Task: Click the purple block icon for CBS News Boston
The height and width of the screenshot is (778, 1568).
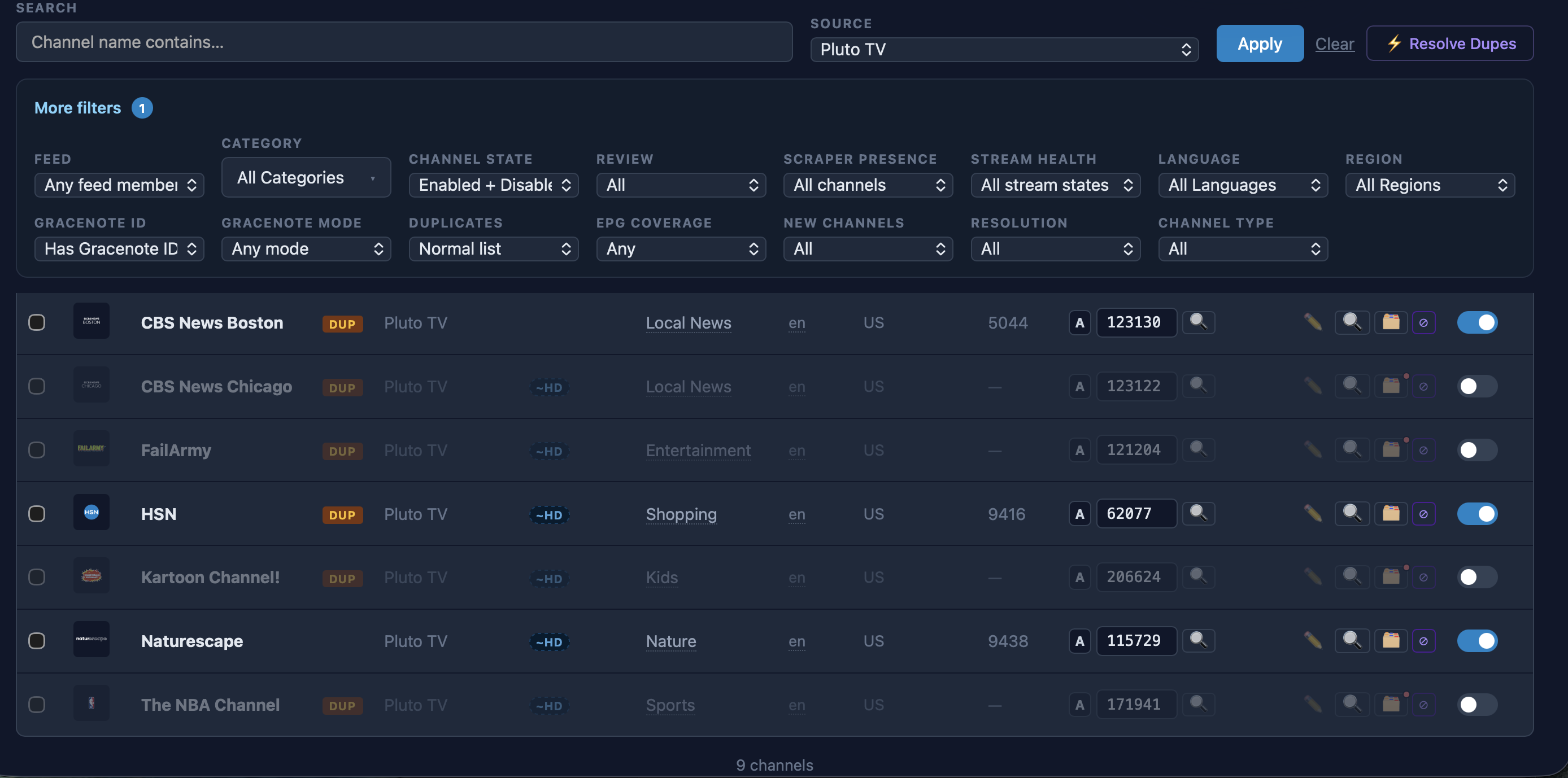Action: coord(1423,322)
